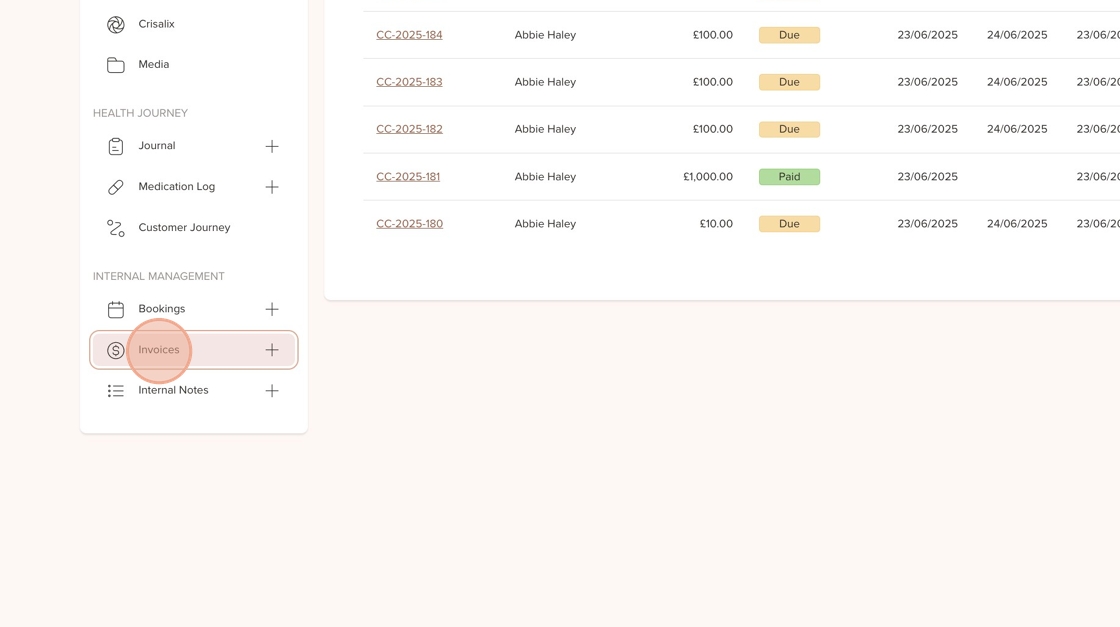Image resolution: width=1120 pixels, height=627 pixels.
Task: Click the Invoices dollar-circle icon
Action: click(116, 351)
